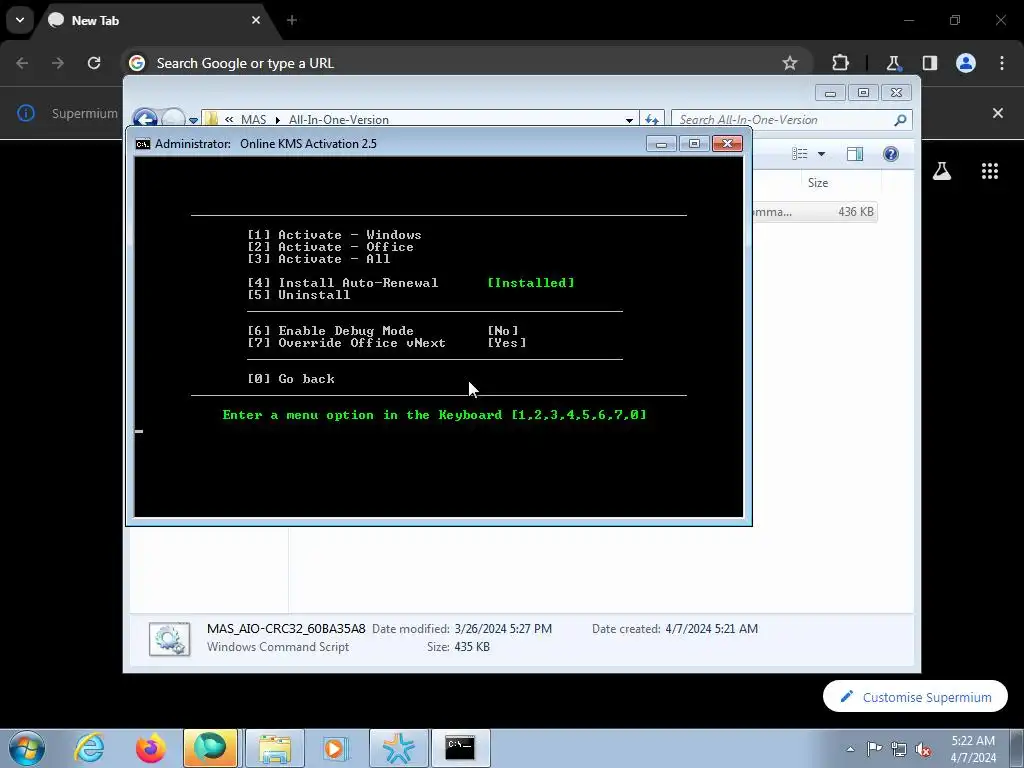Open Windows Explorer taskbar button
This screenshot has width=1024, height=768.
tap(275, 748)
